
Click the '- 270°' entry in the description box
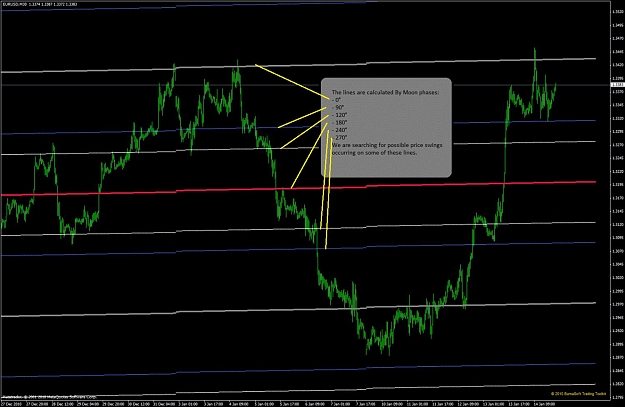click(x=339, y=138)
